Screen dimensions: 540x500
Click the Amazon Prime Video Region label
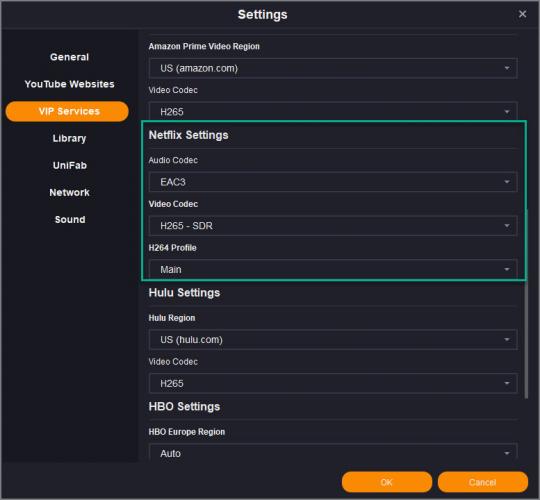coord(204,46)
